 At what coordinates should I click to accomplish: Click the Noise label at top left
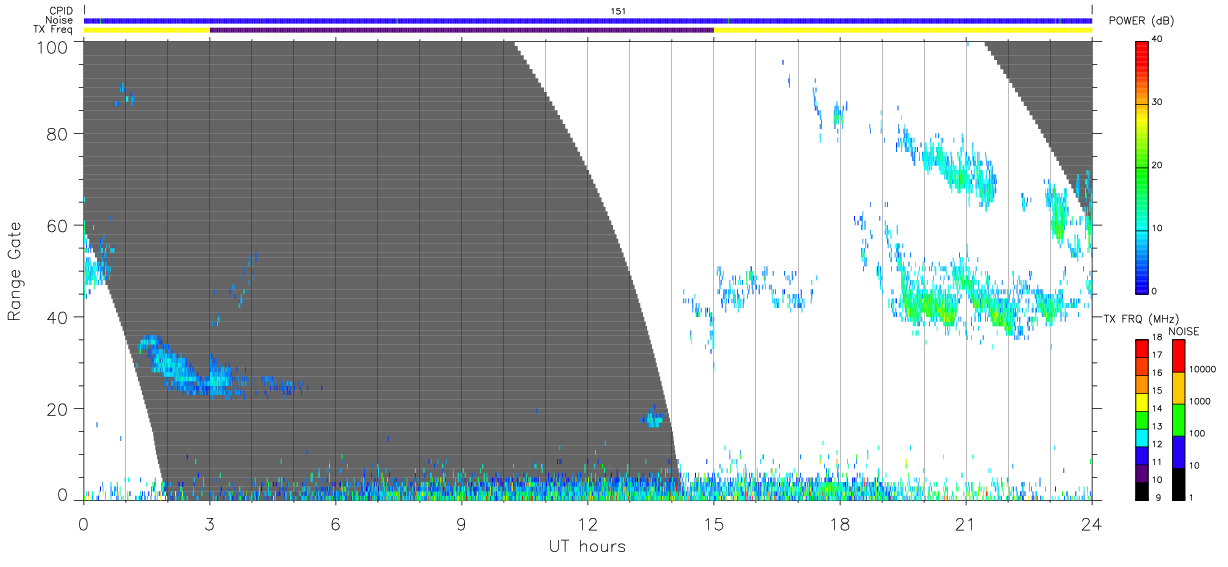[x=60, y=20]
